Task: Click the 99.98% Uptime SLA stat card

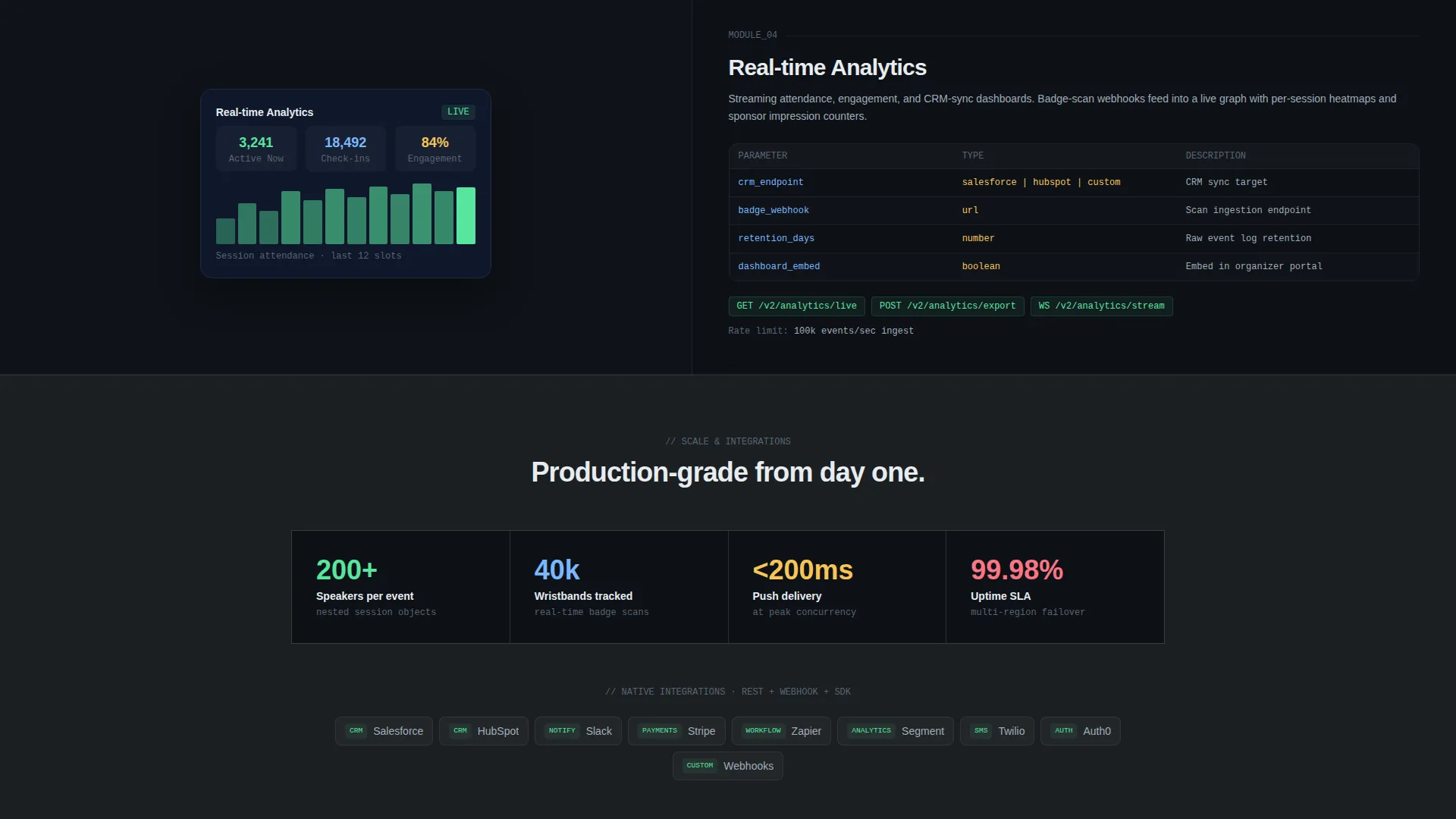Action: coord(1055,587)
